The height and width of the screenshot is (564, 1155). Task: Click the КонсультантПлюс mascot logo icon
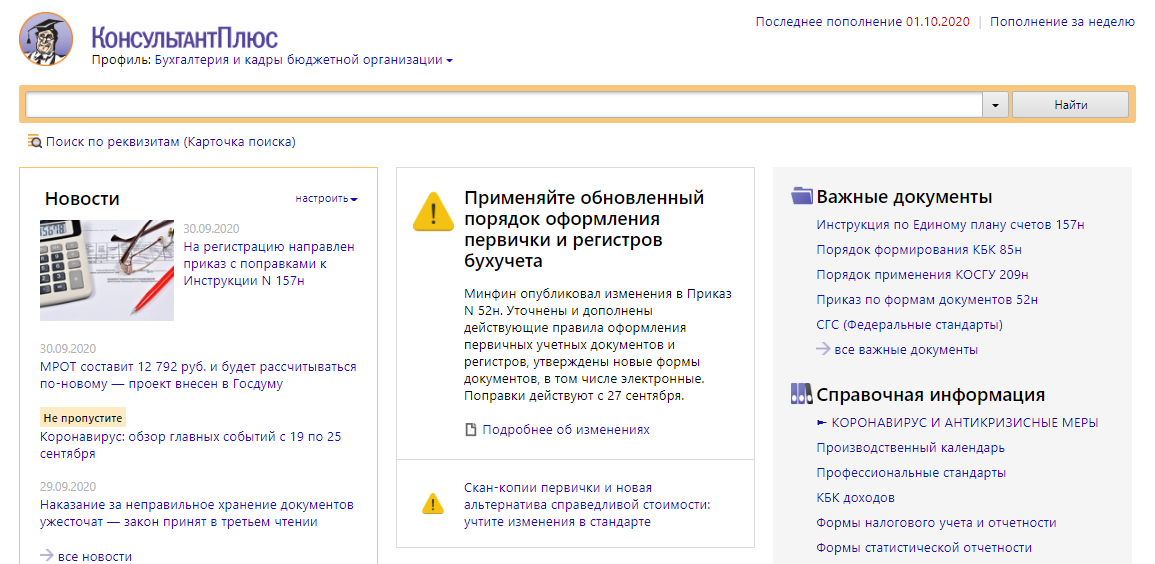point(46,39)
